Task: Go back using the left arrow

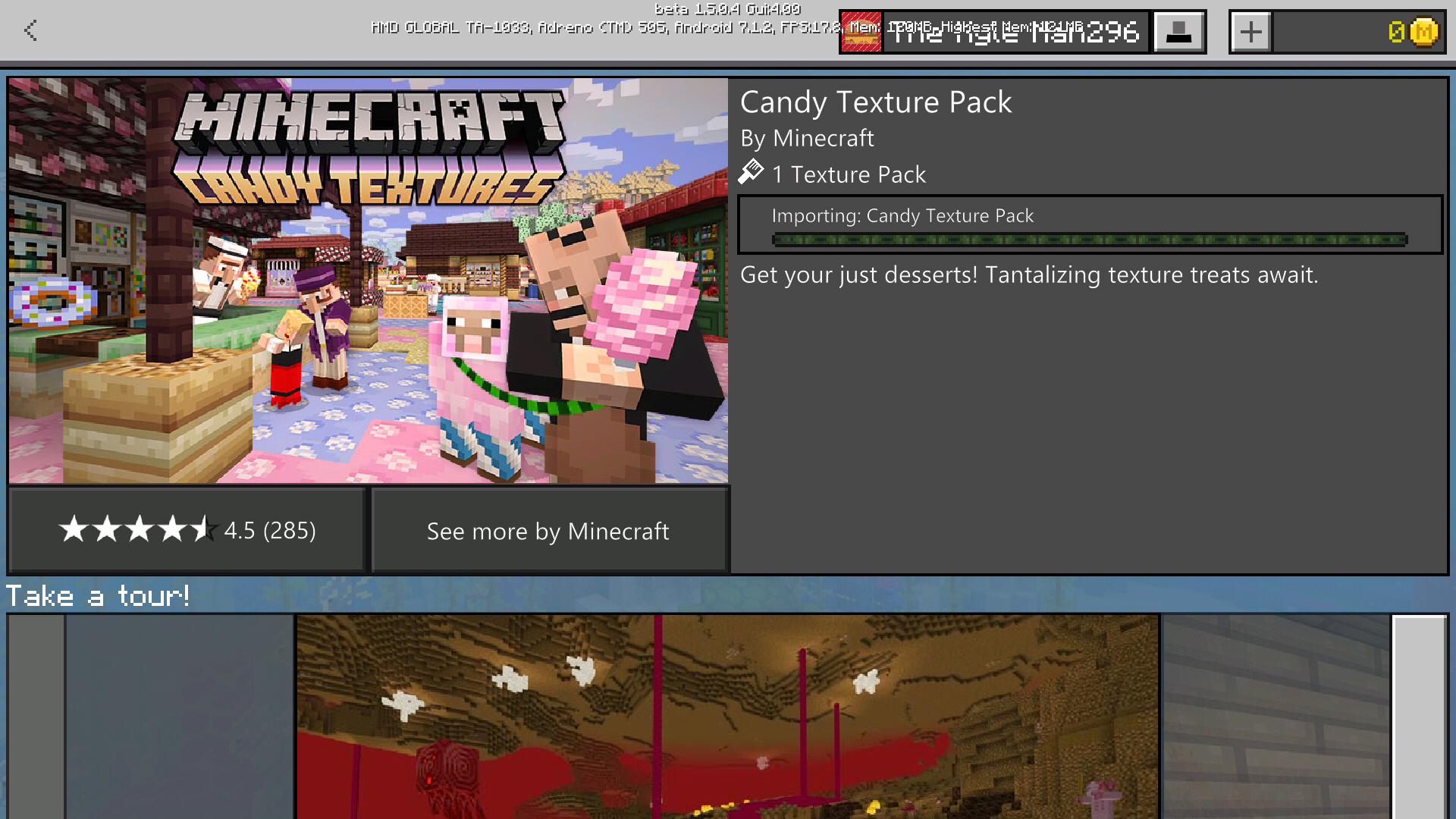Action: (30, 30)
